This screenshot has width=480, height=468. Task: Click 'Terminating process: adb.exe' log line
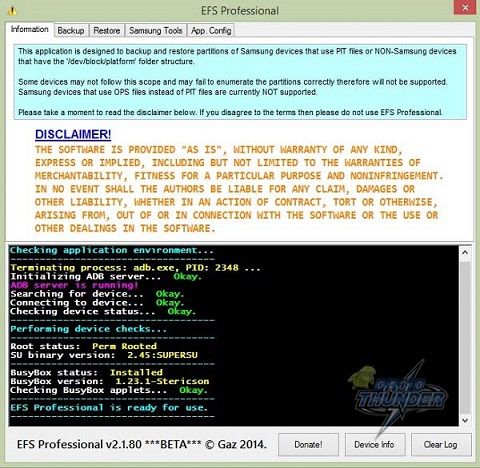(135, 268)
